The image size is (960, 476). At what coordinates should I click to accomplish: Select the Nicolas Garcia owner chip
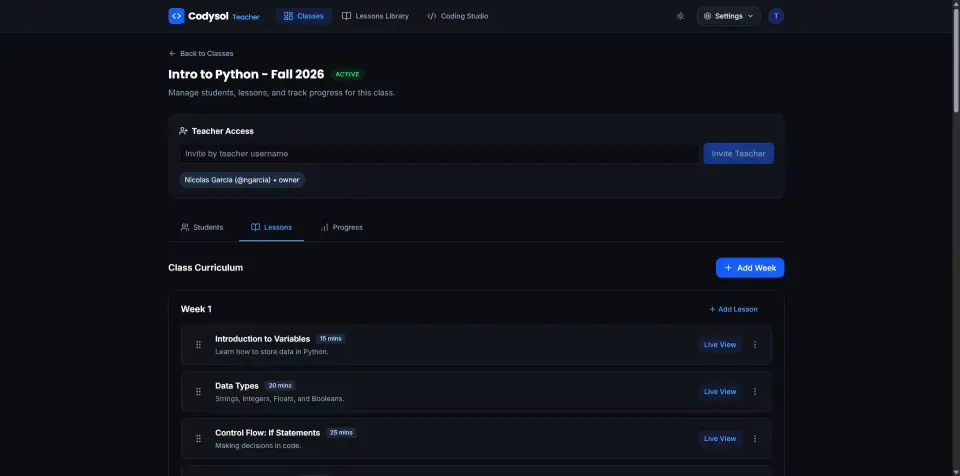click(x=242, y=180)
